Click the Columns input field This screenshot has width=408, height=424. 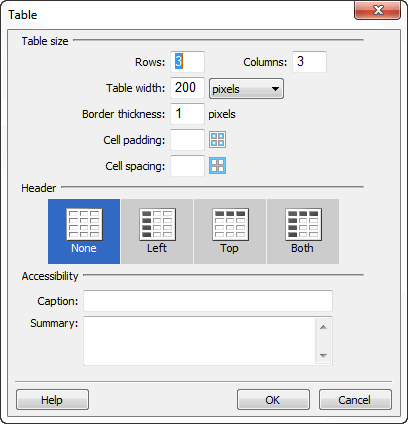click(309, 62)
